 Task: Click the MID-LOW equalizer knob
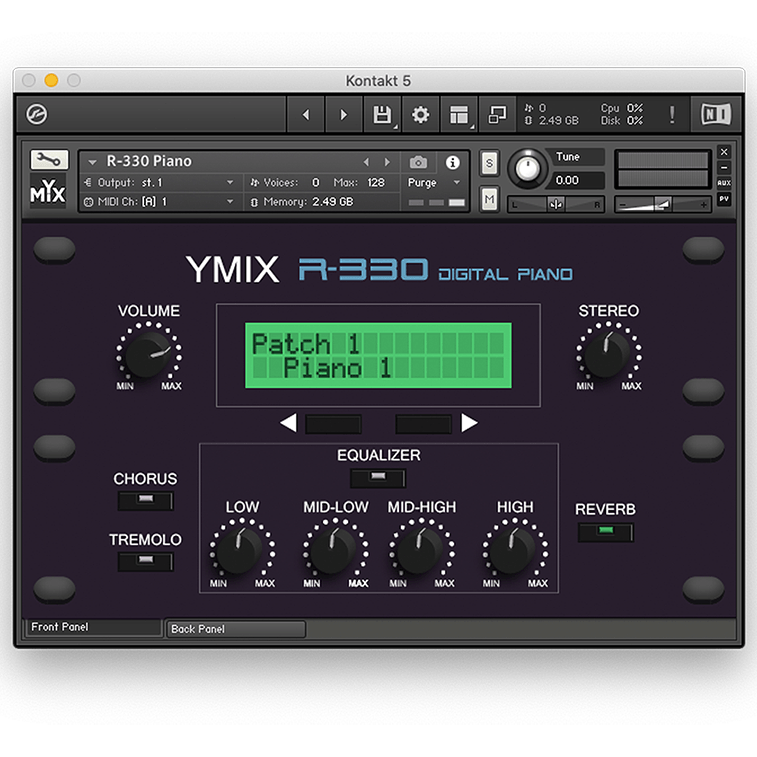pyautogui.click(x=333, y=551)
